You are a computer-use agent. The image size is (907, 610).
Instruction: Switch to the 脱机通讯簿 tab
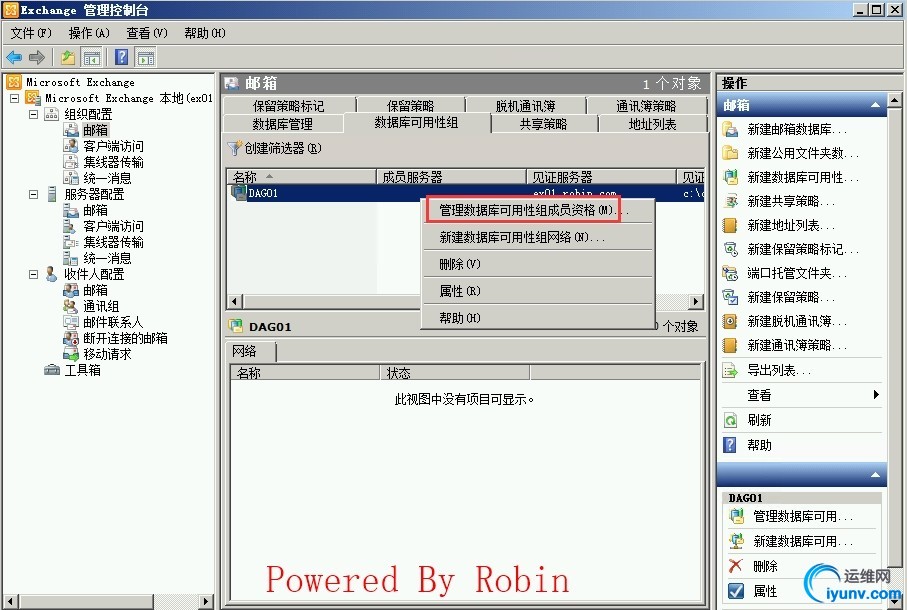526,106
